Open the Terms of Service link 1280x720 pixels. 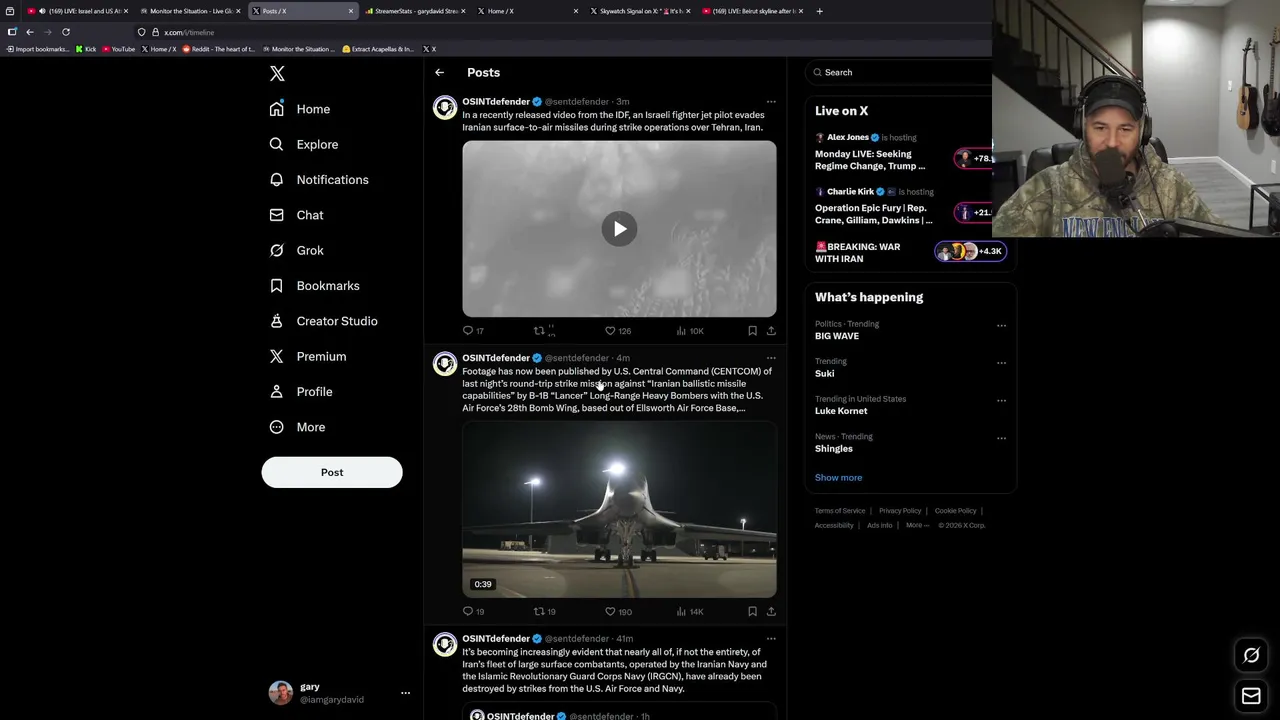[839, 511]
